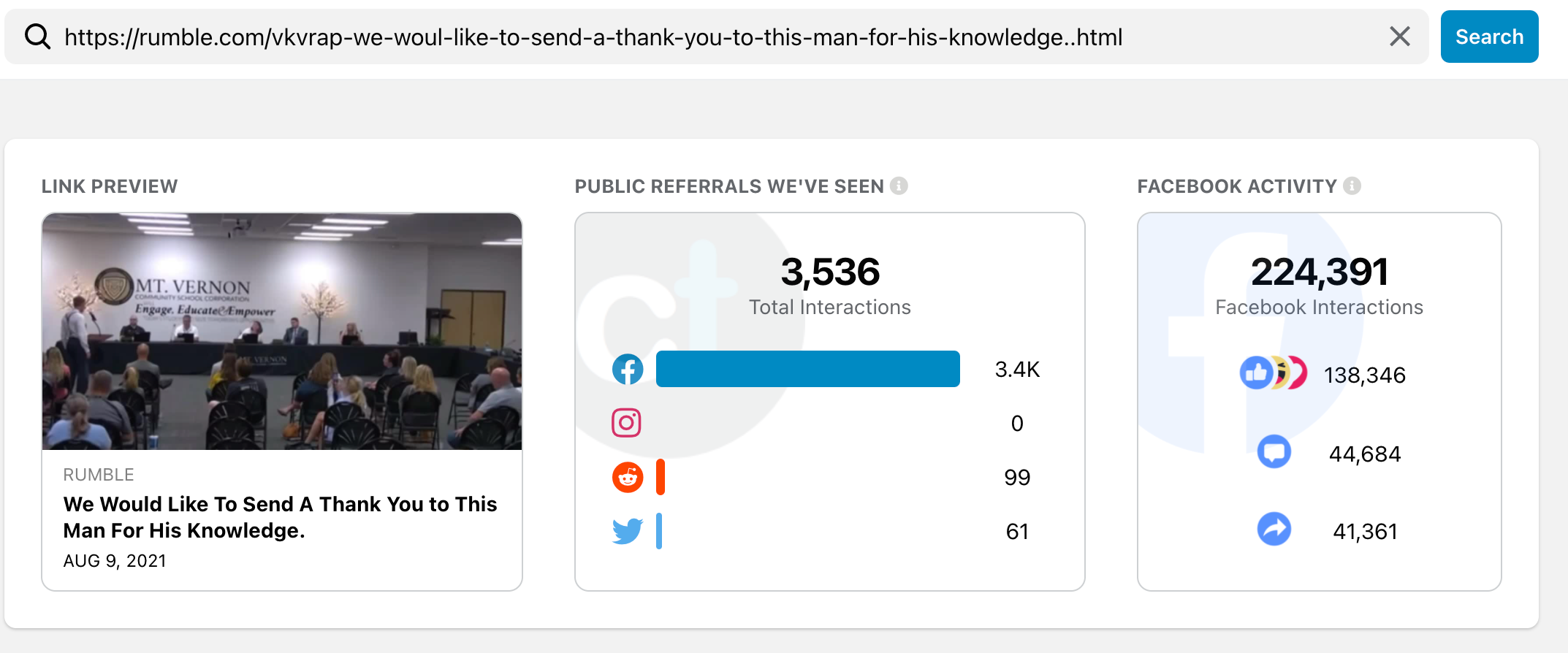Screen dimensions: 1568x653
Task: Click the 224,391 Facebook Interactions figure
Action: (x=1319, y=272)
